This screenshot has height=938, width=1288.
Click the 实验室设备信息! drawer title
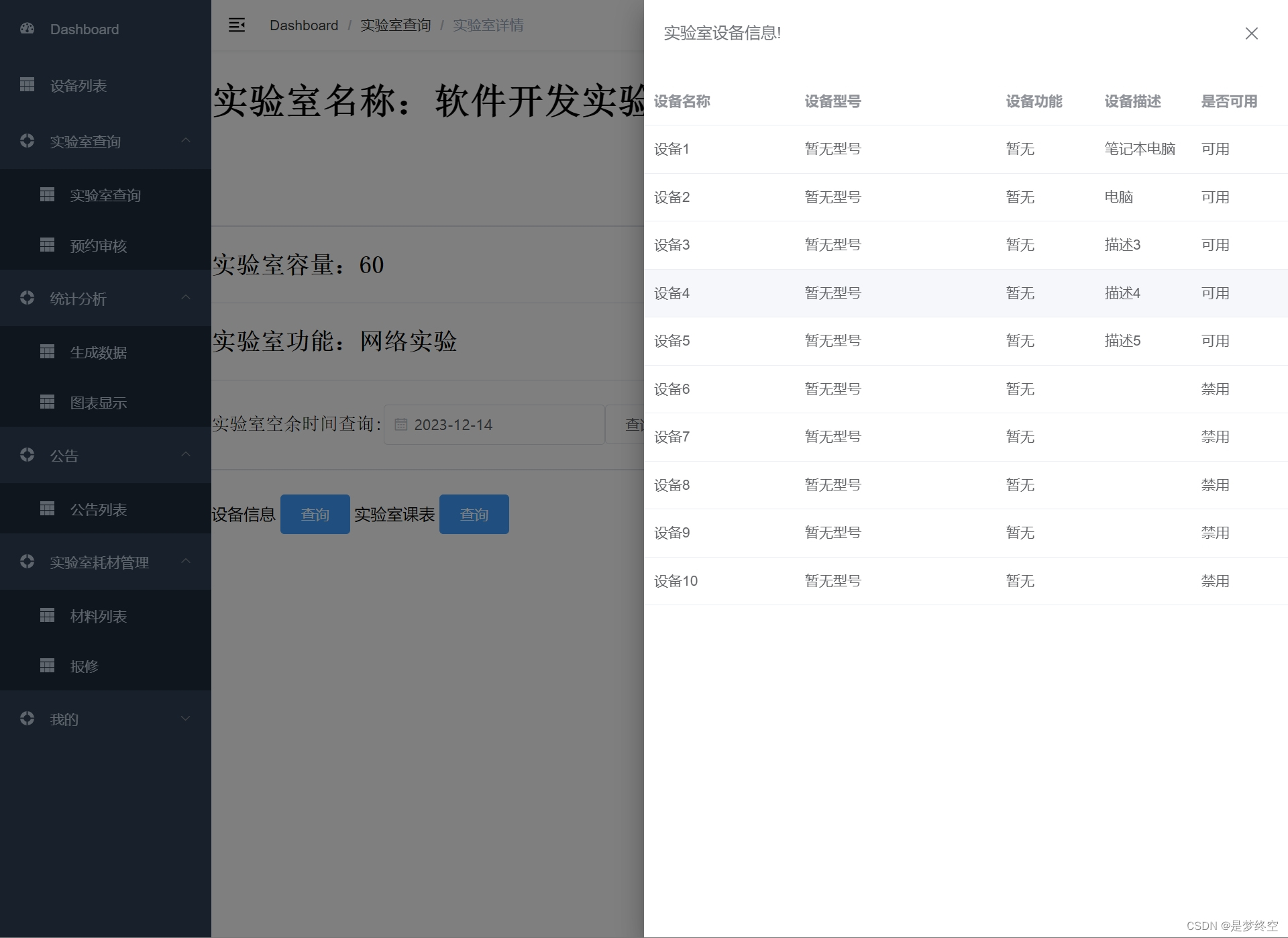point(722,33)
